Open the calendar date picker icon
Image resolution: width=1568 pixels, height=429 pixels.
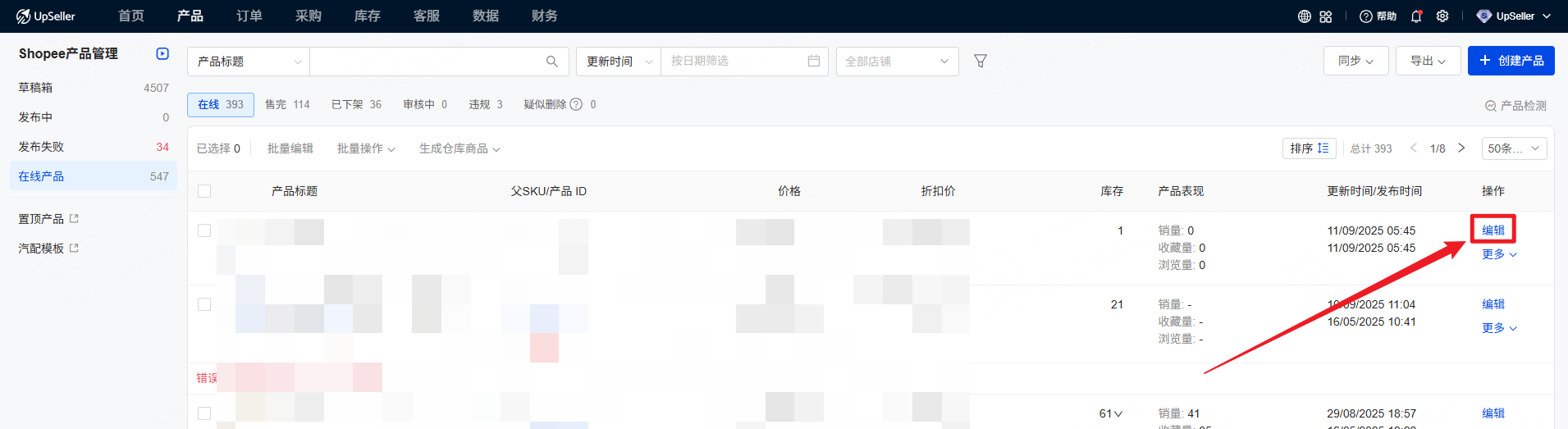(813, 62)
